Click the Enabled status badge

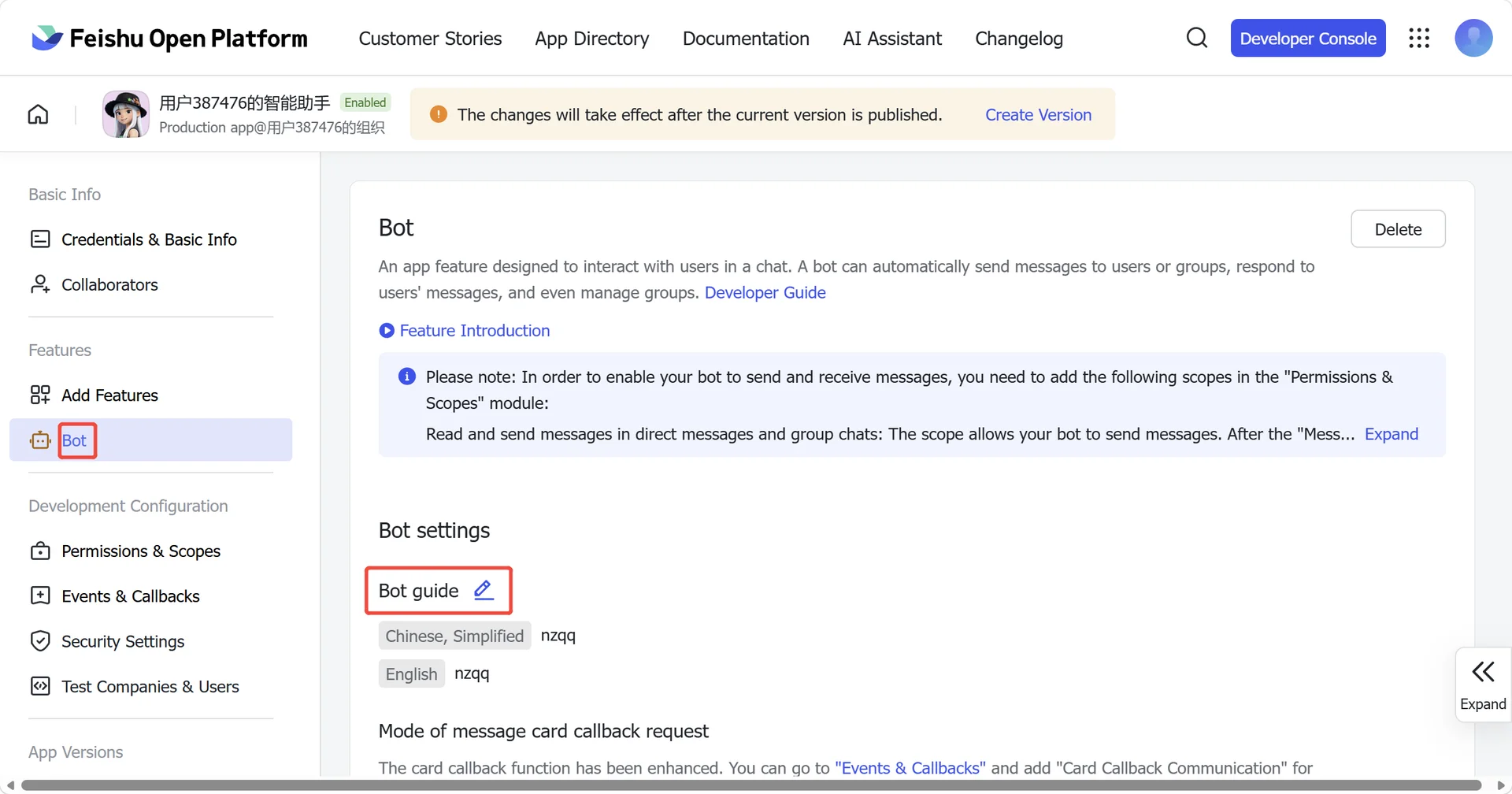tap(365, 102)
